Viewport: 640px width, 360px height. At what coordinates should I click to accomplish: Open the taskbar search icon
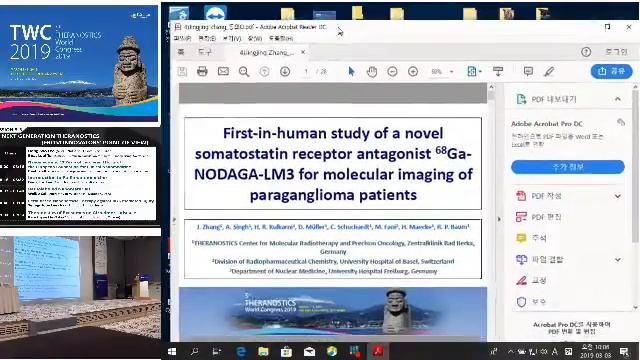tap(194, 351)
